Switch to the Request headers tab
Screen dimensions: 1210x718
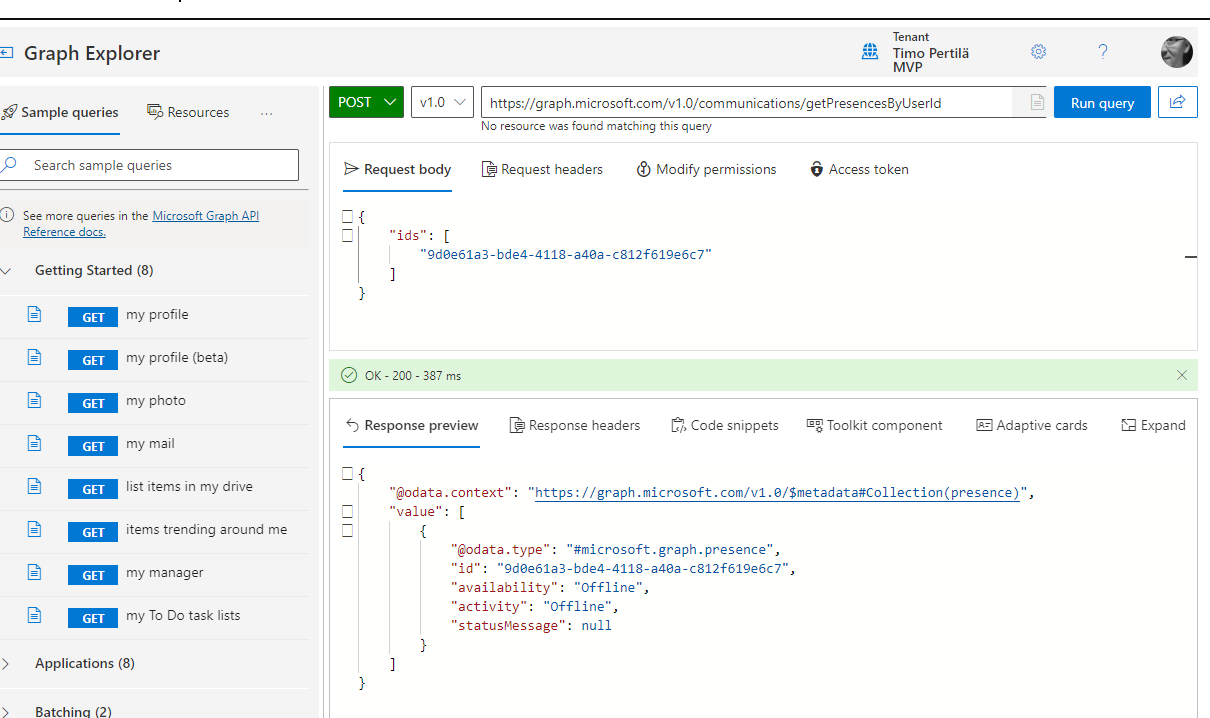(x=542, y=169)
